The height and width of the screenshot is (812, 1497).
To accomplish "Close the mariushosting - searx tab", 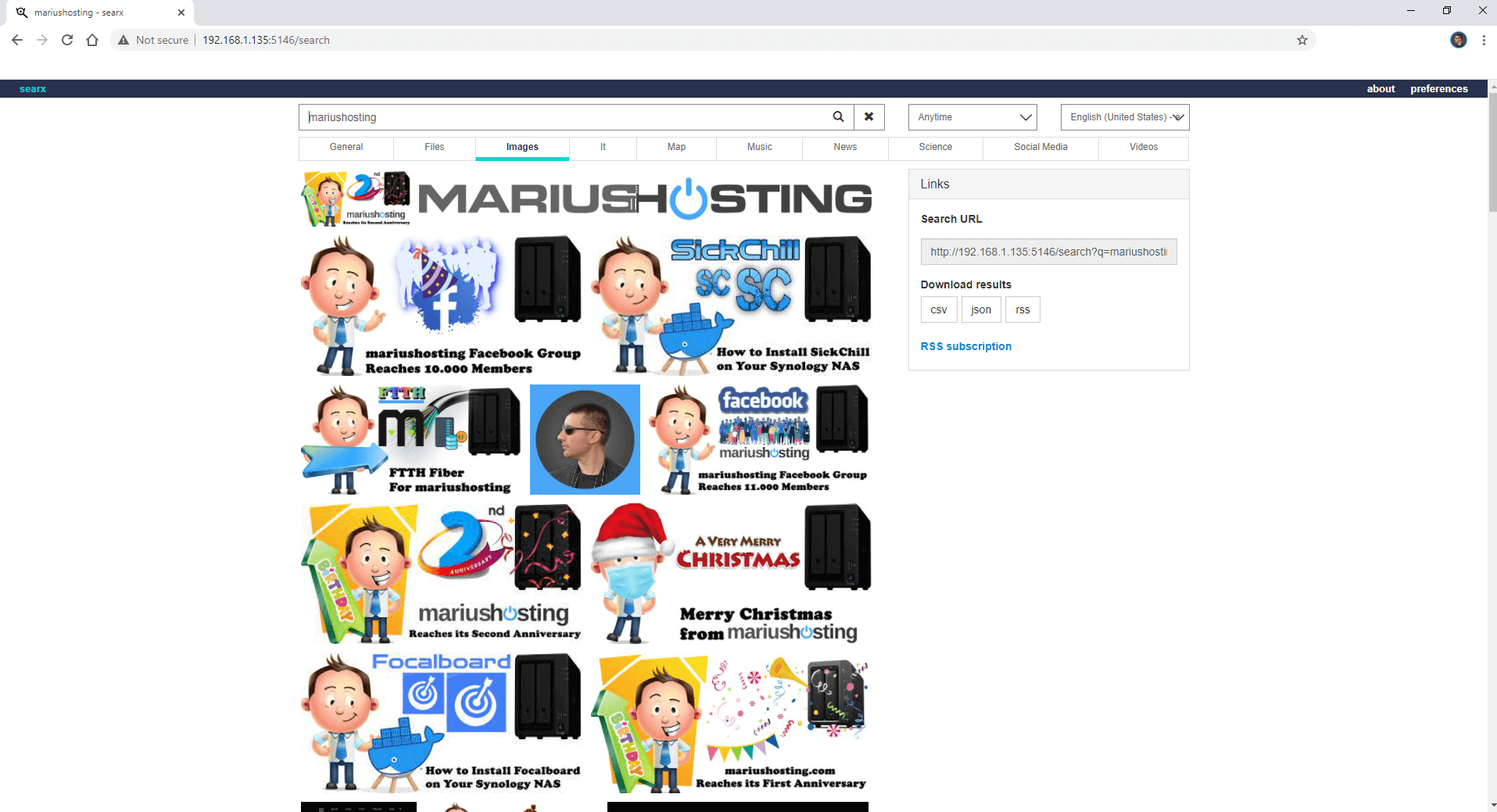I will pos(181,13).
